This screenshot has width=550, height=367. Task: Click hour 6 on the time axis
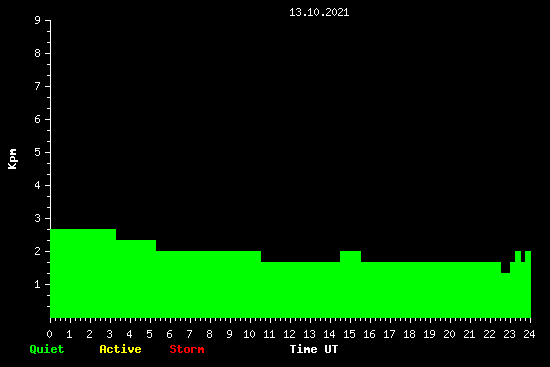click(x=169, y=334)
